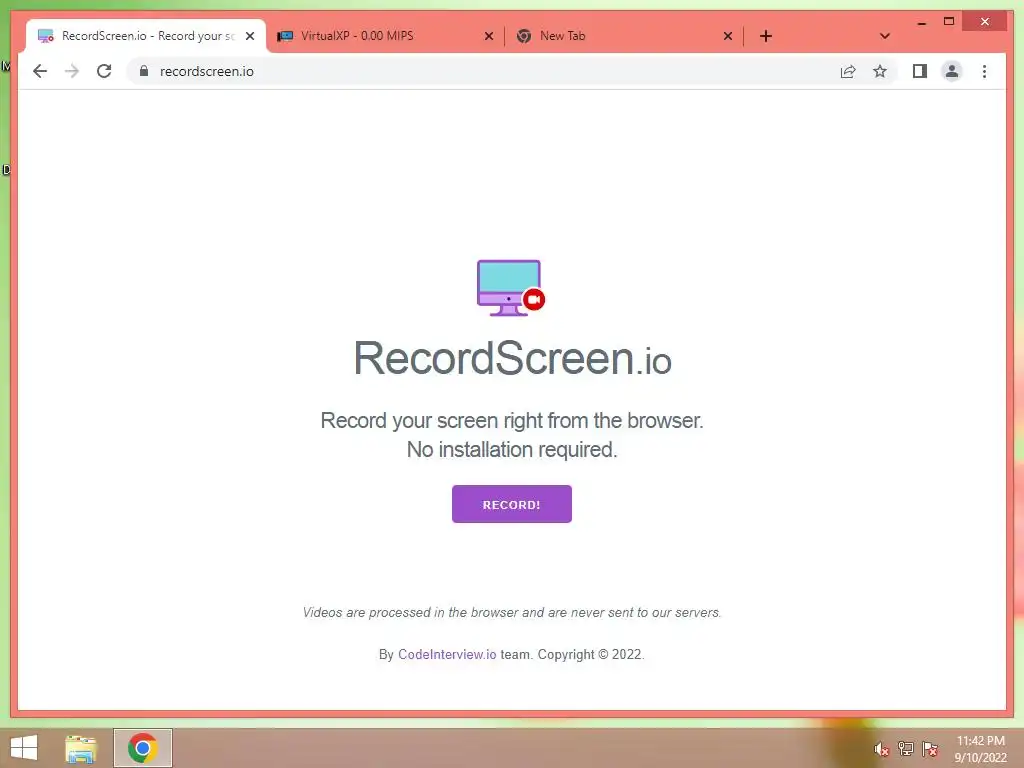
Task: Click the RecordScreen monitor logo
Action: (x=511, y=288)
